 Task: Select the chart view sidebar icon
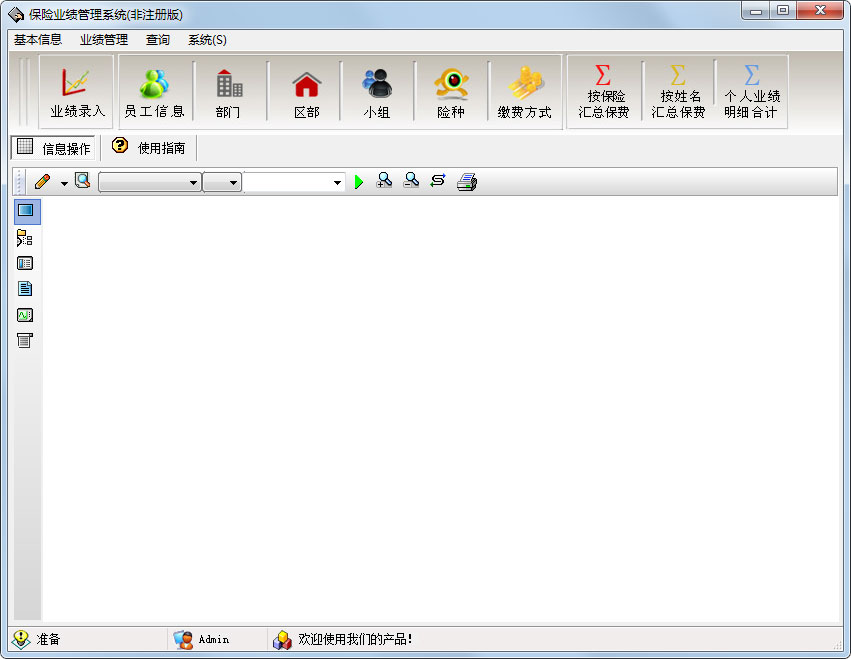[25, 315]
